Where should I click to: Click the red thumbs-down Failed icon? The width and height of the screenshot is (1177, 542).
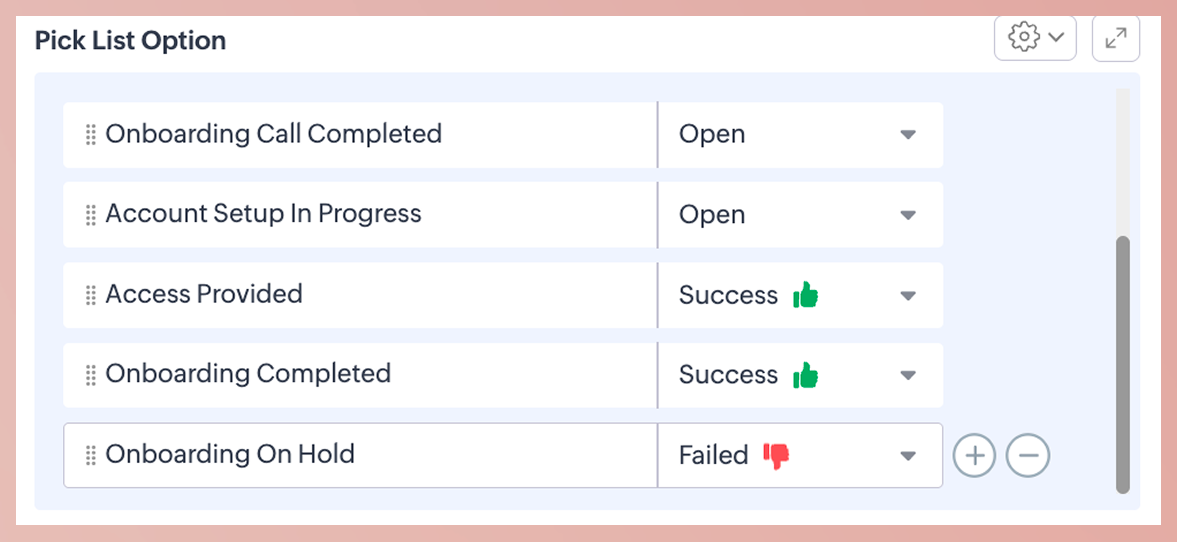[x=776, y=456]
